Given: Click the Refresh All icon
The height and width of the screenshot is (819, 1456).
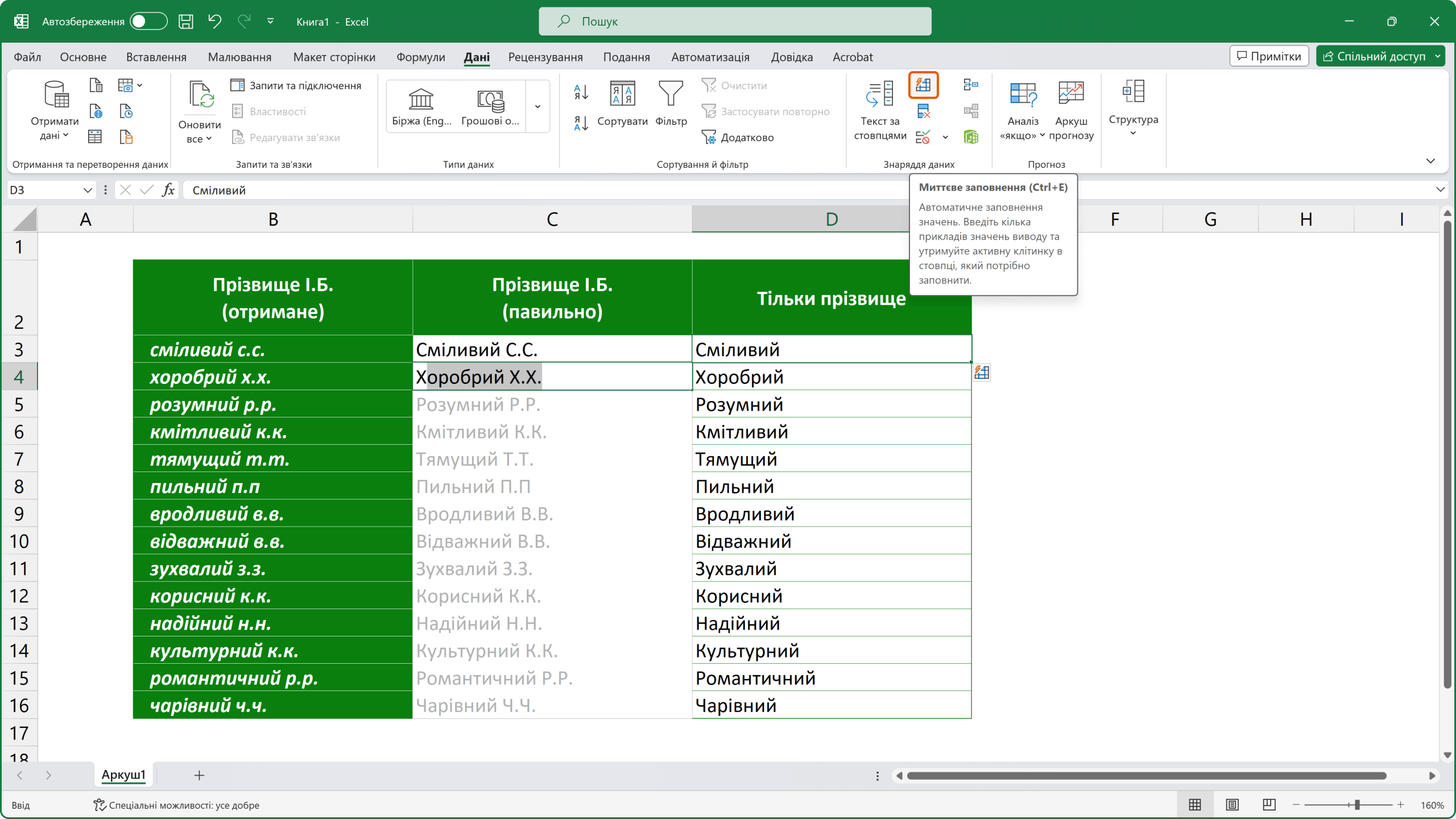Looking at the screenshot, I should [x=200, y=96].
